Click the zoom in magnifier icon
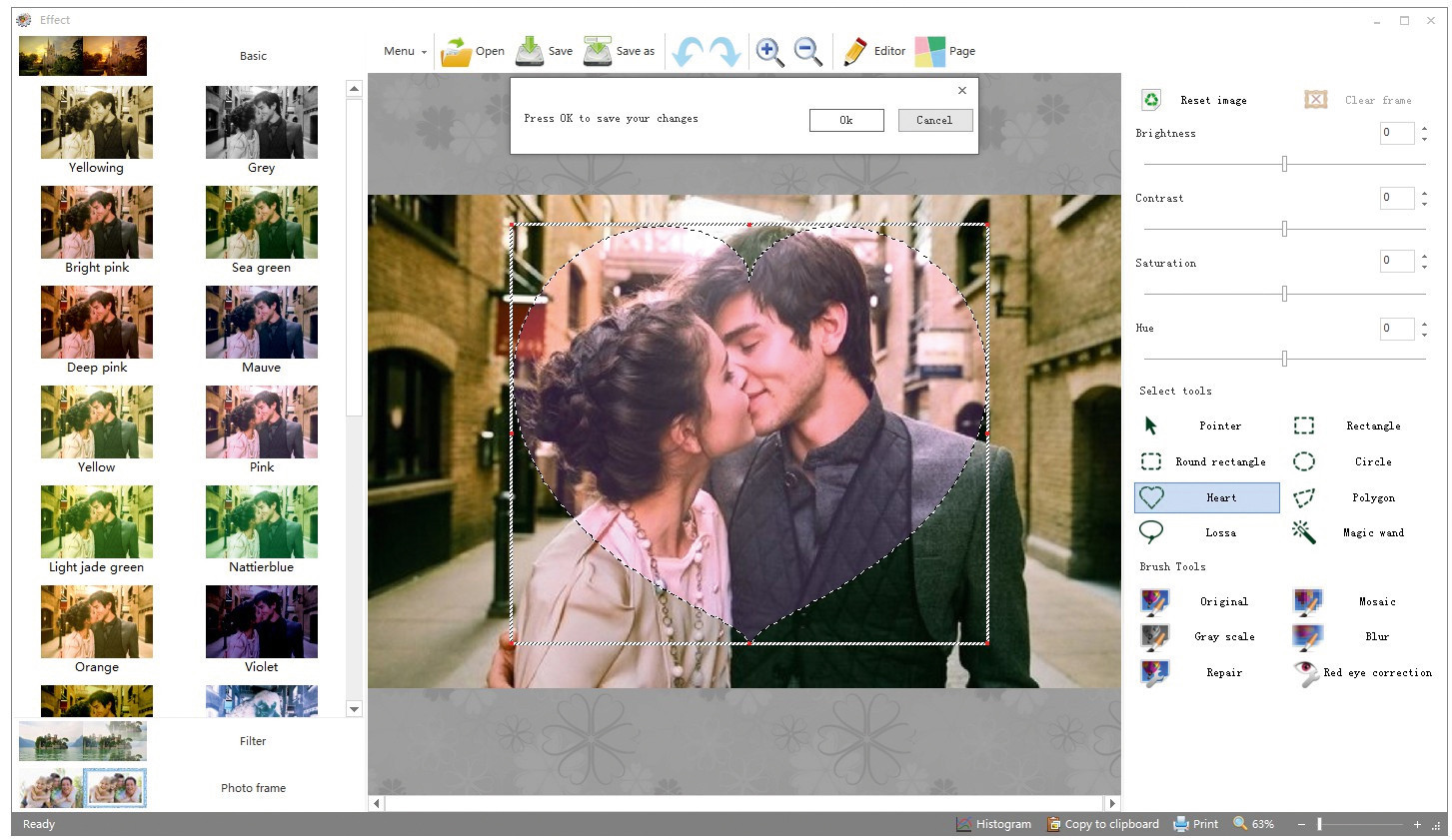 (769, 51)
